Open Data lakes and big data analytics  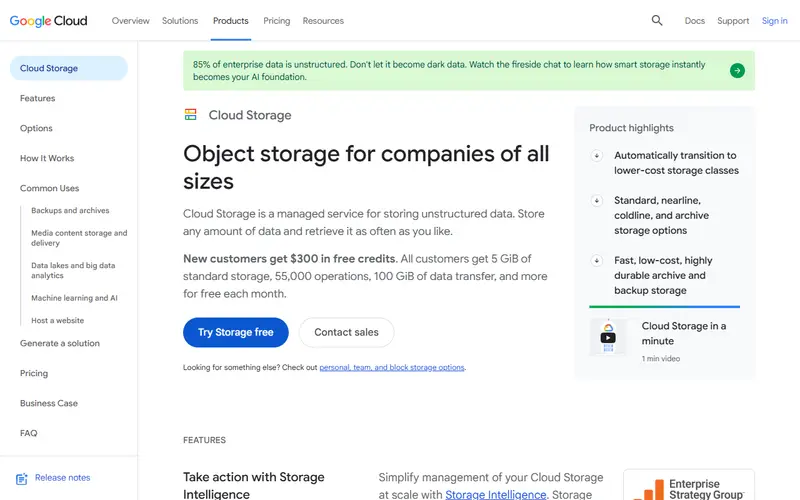click(x=73, y=270)
